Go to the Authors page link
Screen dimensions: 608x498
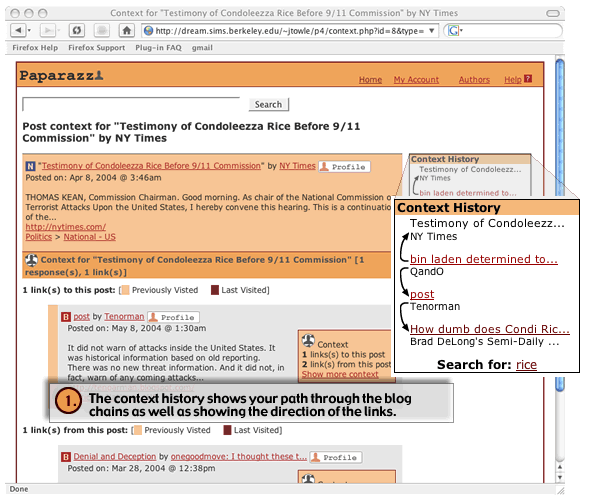point(474,80)
